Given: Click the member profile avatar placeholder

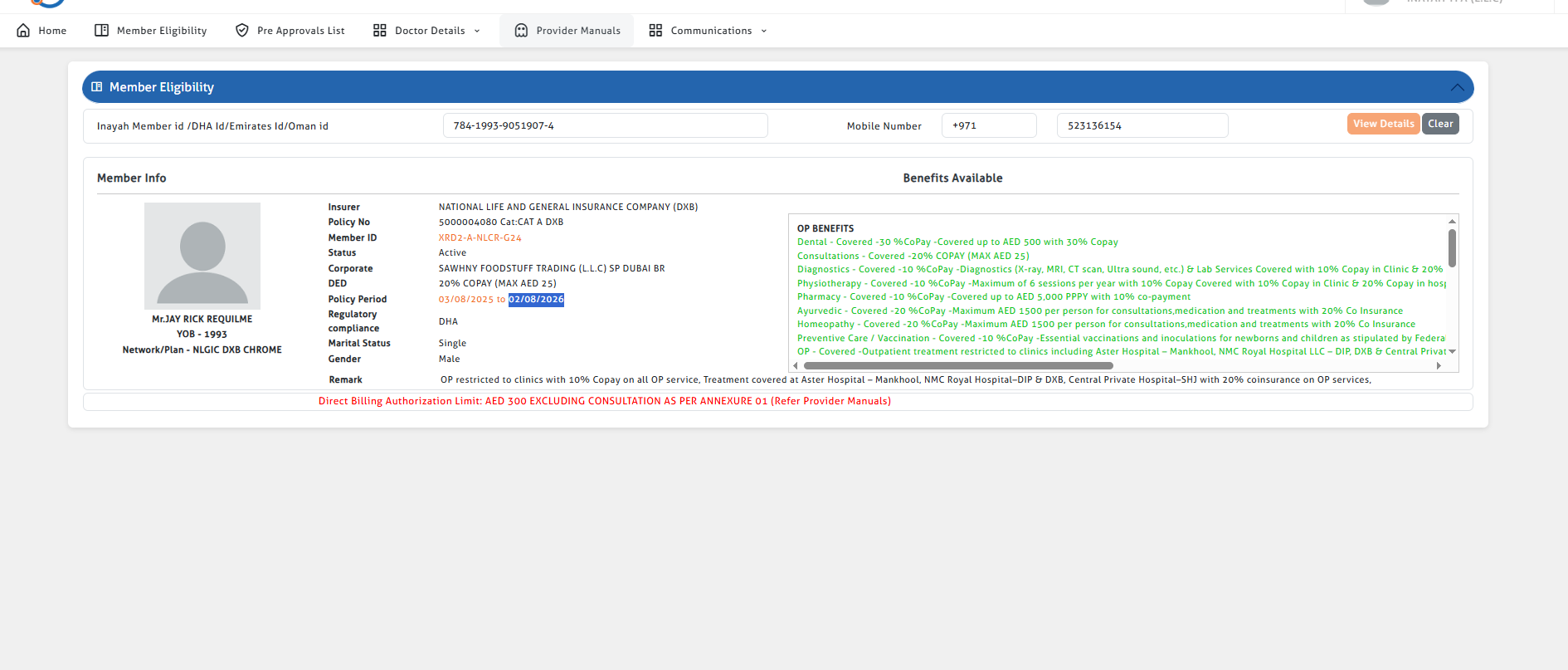Looking at the screenshot, I should tap(202, 256).
